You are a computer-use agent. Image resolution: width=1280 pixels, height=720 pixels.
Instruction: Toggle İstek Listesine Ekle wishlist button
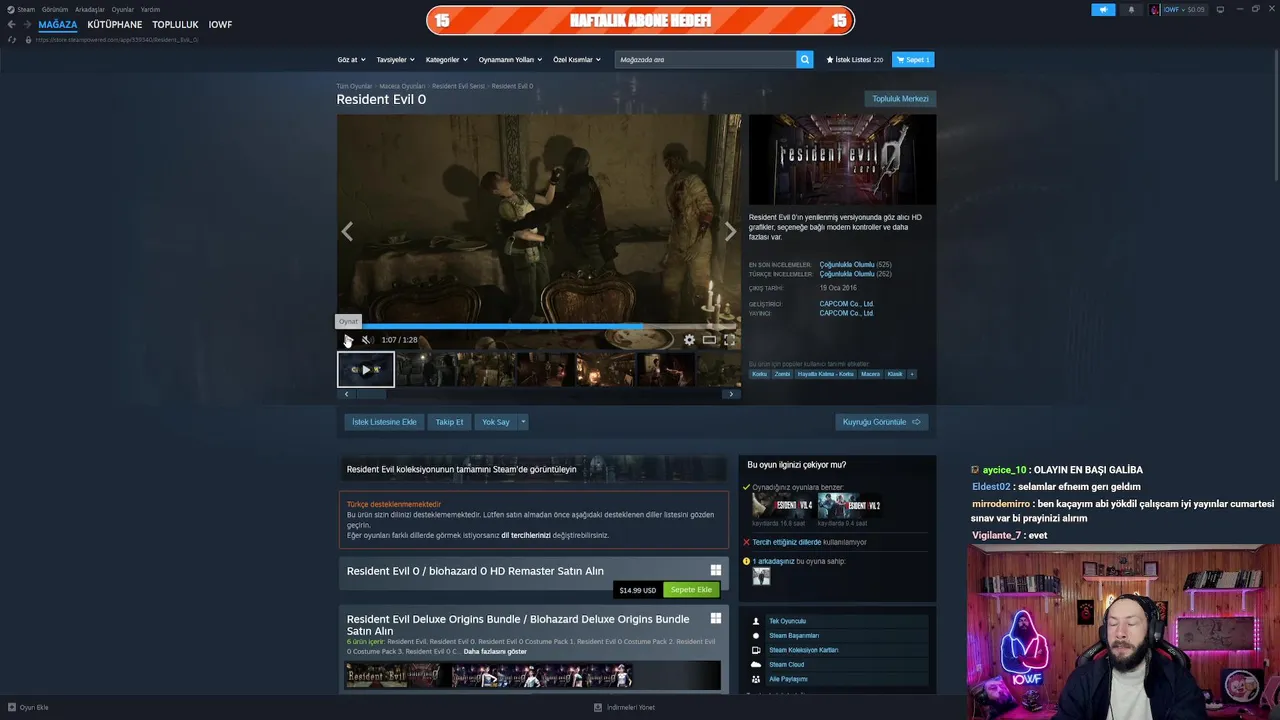tap(384, 422)
